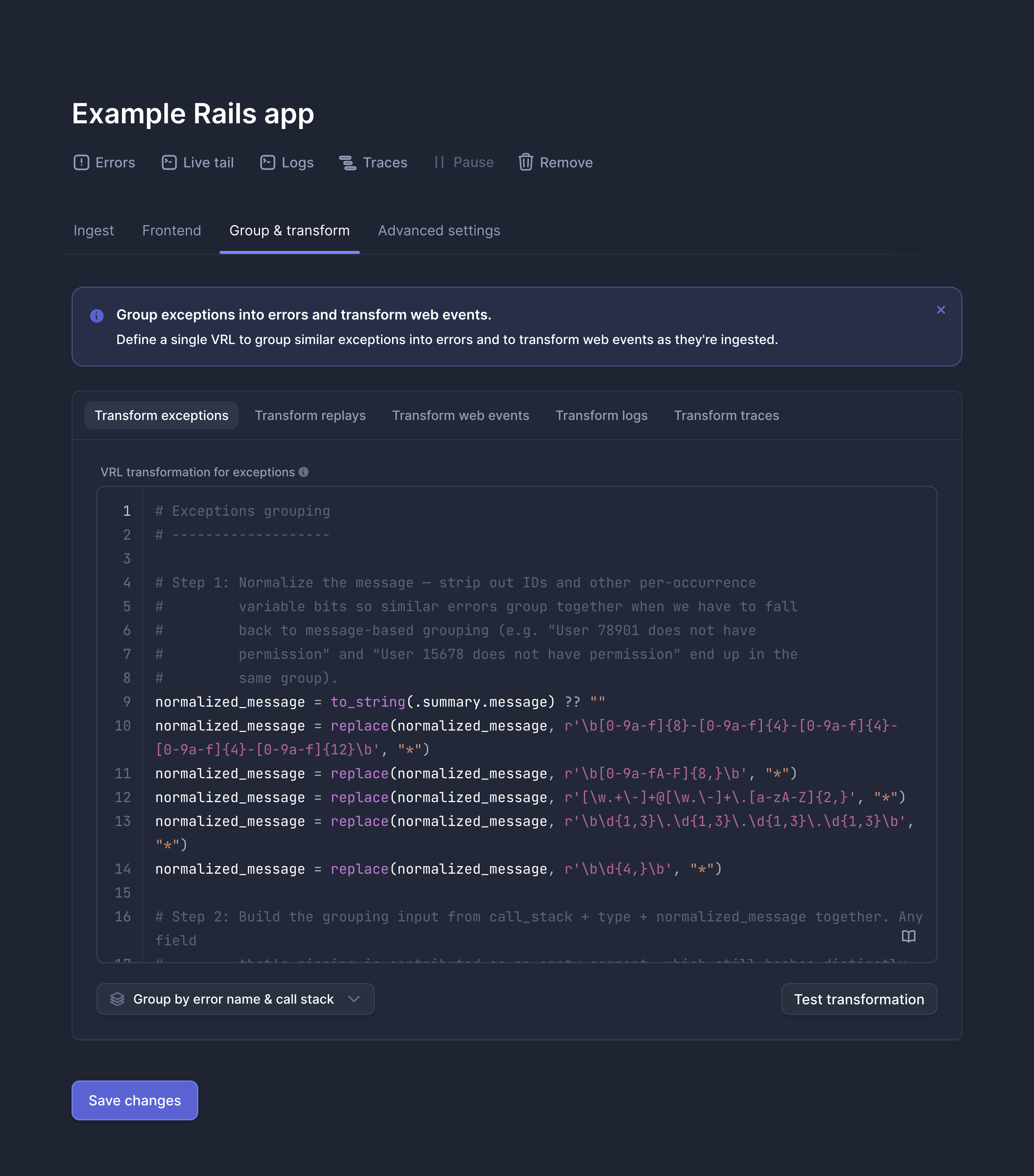
Task: Open the Logs icon
Action: coord(267,162)
